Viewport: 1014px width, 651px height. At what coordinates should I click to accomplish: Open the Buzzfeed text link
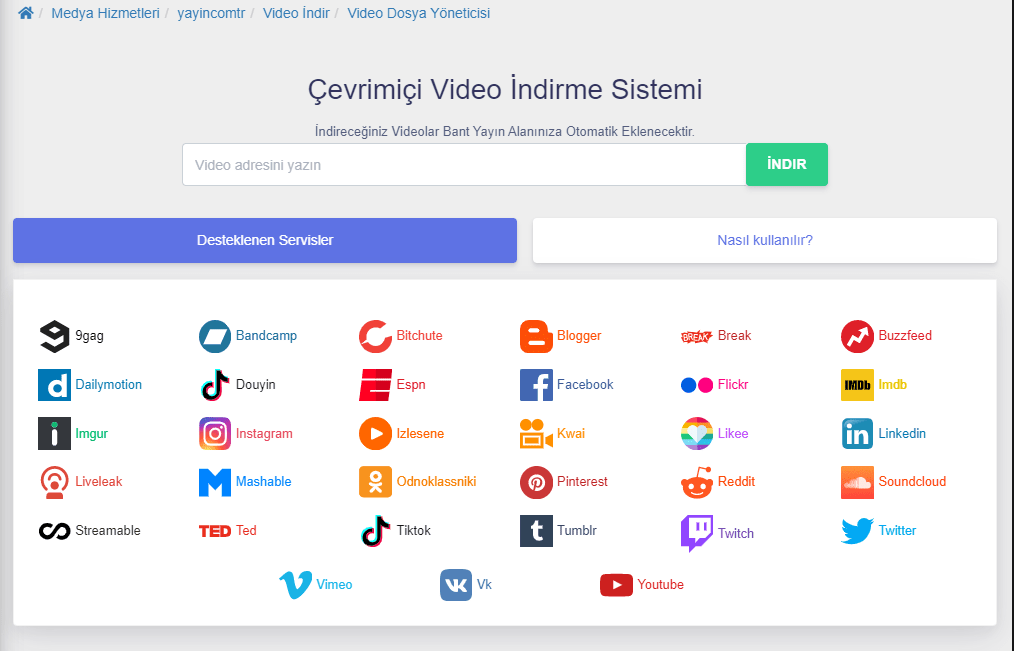tap(905, 336)
